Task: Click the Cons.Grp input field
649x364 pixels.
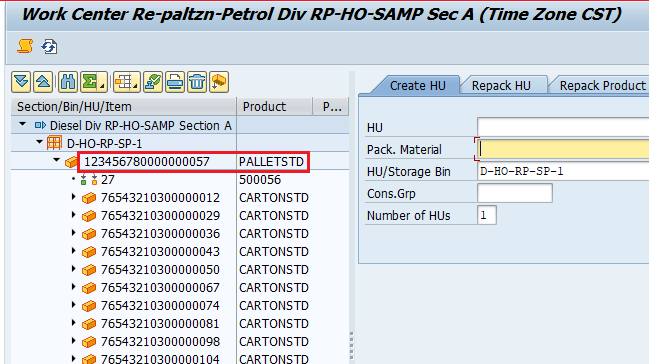Action: (514, 193)
